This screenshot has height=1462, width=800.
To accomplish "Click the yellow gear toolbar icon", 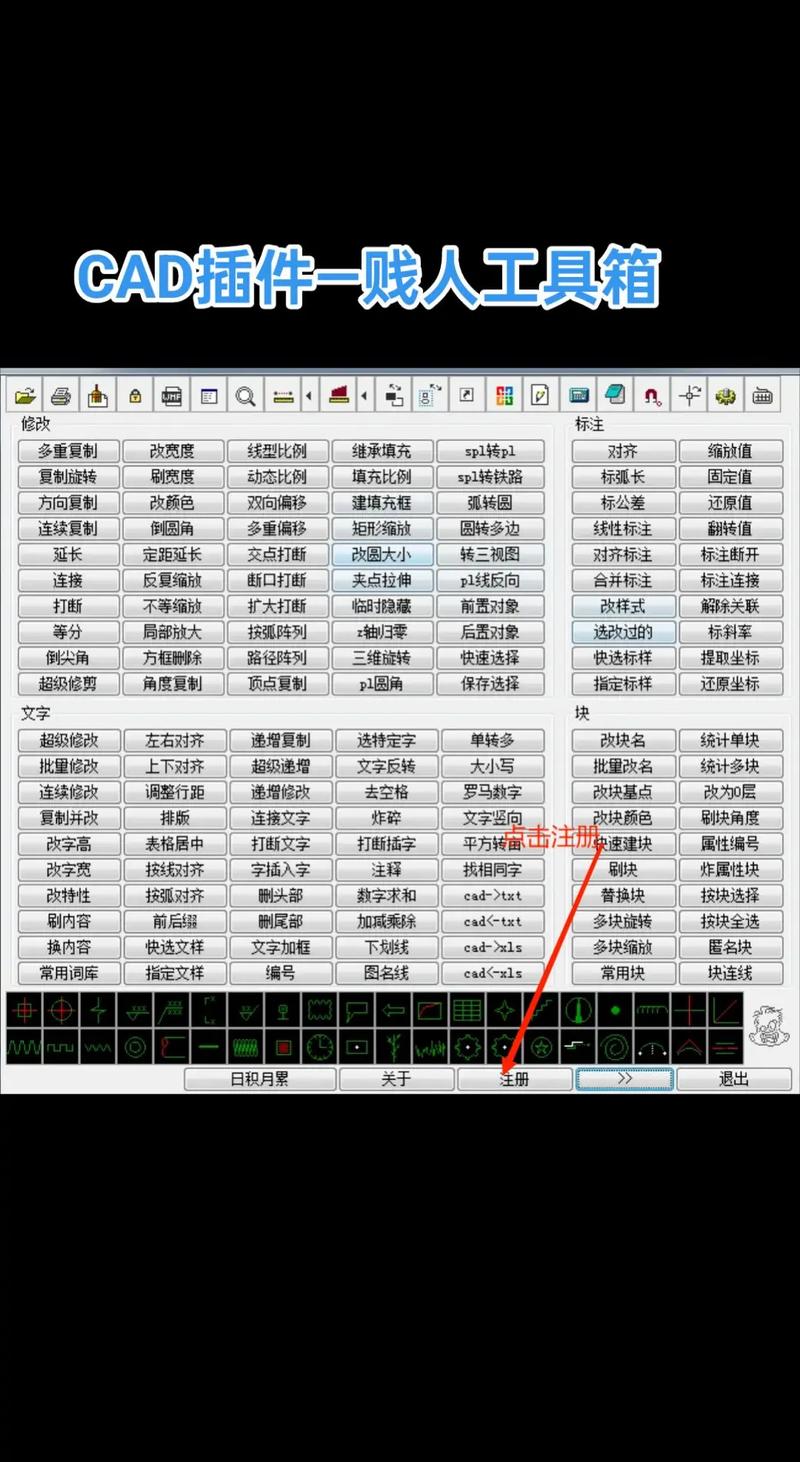I will click(x=726, y=395).
